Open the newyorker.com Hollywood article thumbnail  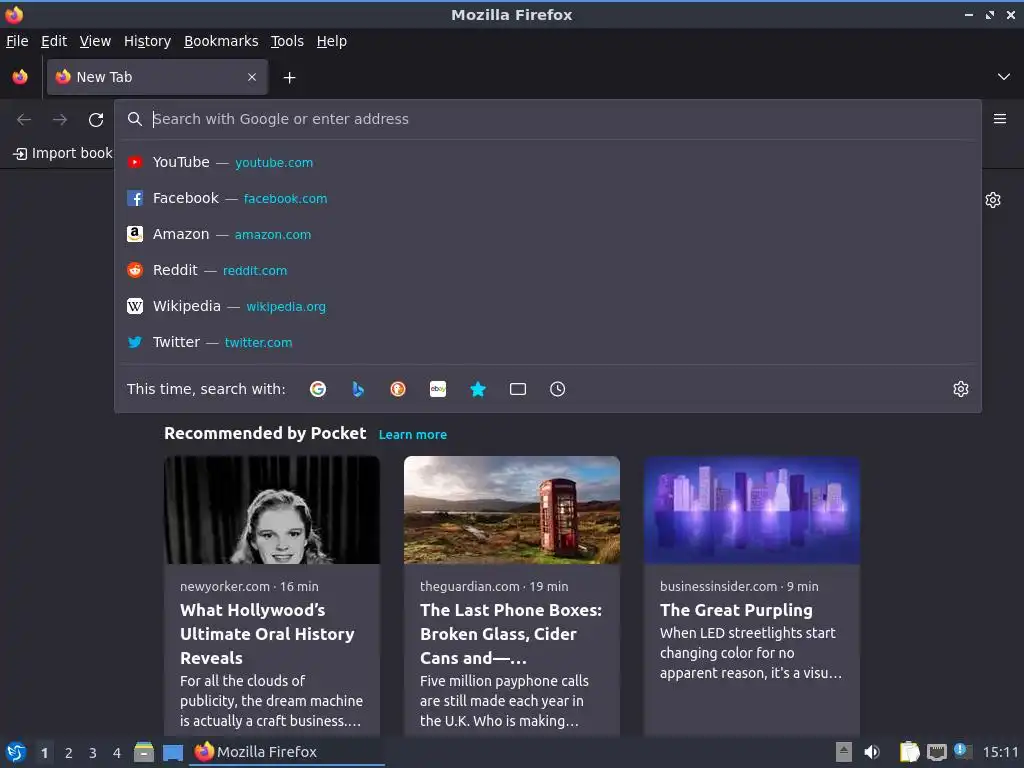(x=272, y=510)
